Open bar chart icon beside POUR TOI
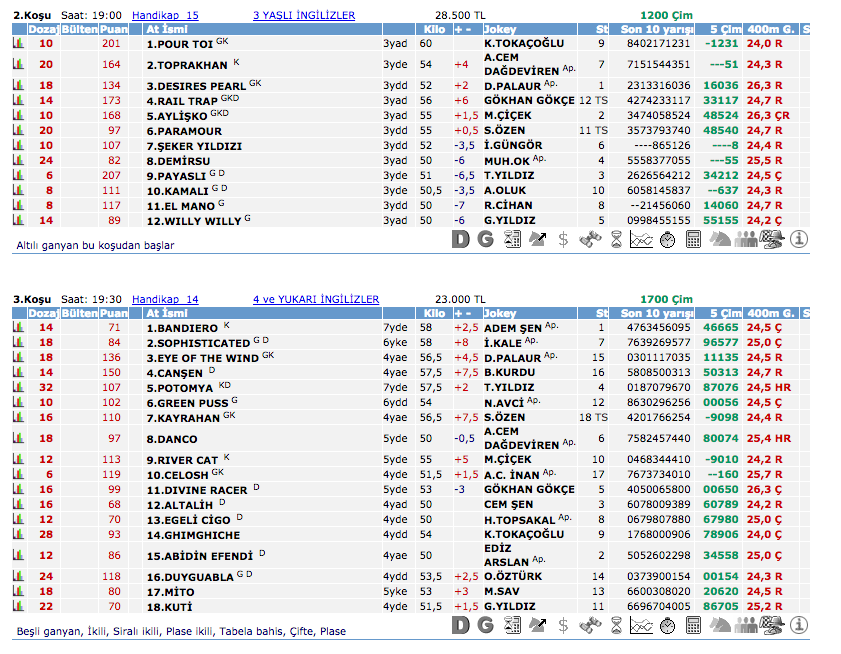This screenshot has height=654, width=841. pos(18,44)
